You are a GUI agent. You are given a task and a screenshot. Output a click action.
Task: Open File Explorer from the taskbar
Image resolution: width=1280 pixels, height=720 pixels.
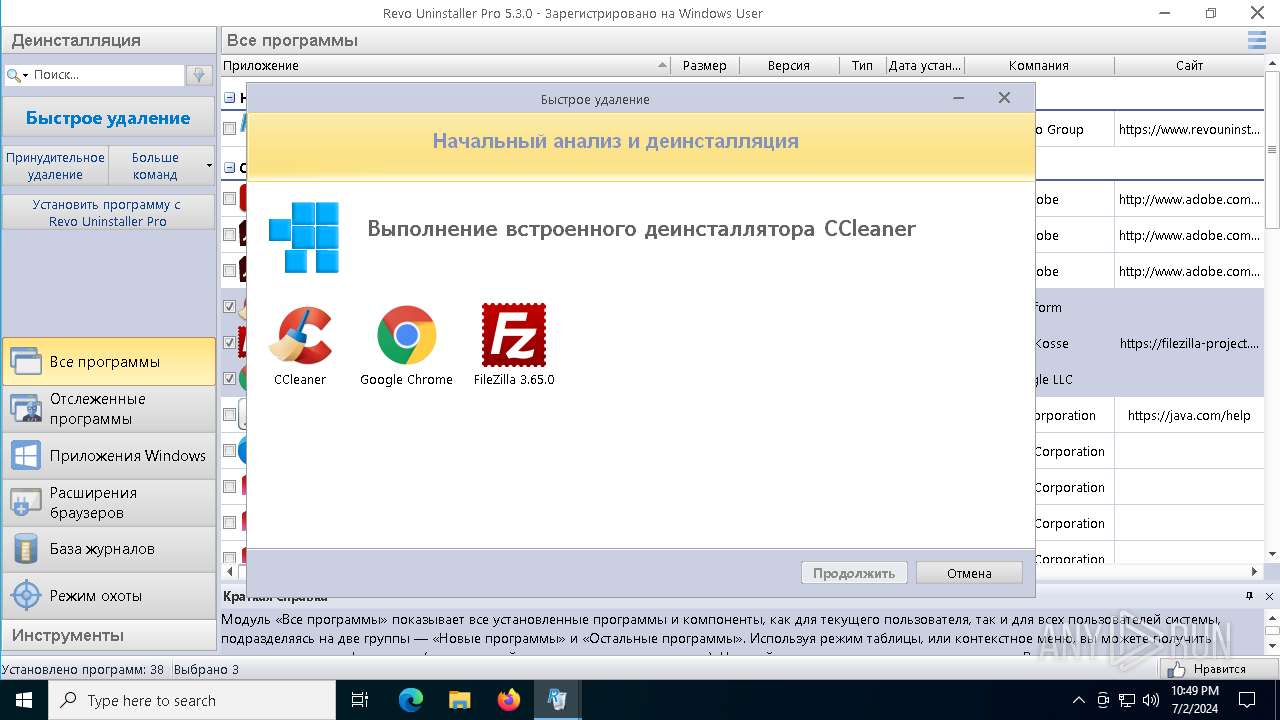pyautogui.click(x=460, y=700)
